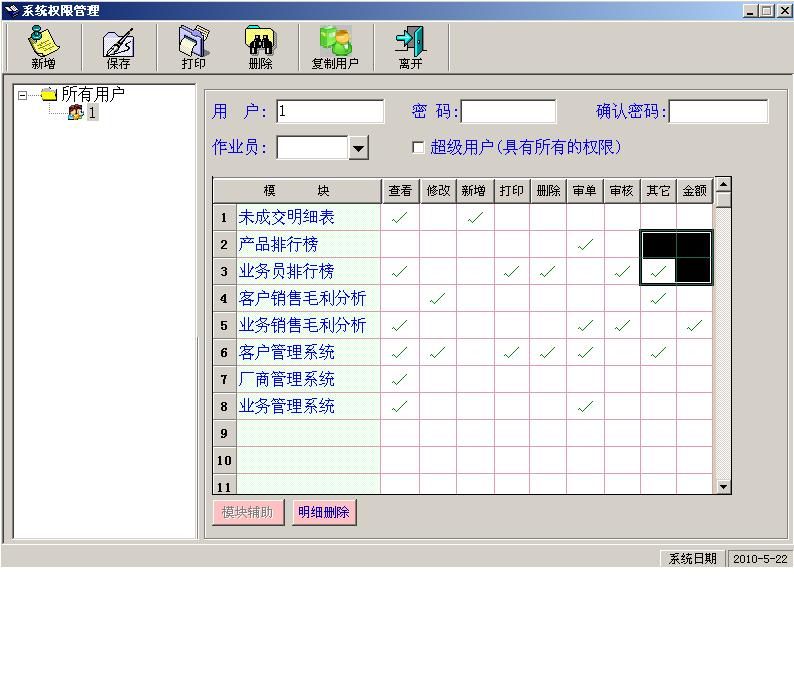Click the 其它 column header
This screenshot has width=794, height=683.
click(x=658, y=190)
